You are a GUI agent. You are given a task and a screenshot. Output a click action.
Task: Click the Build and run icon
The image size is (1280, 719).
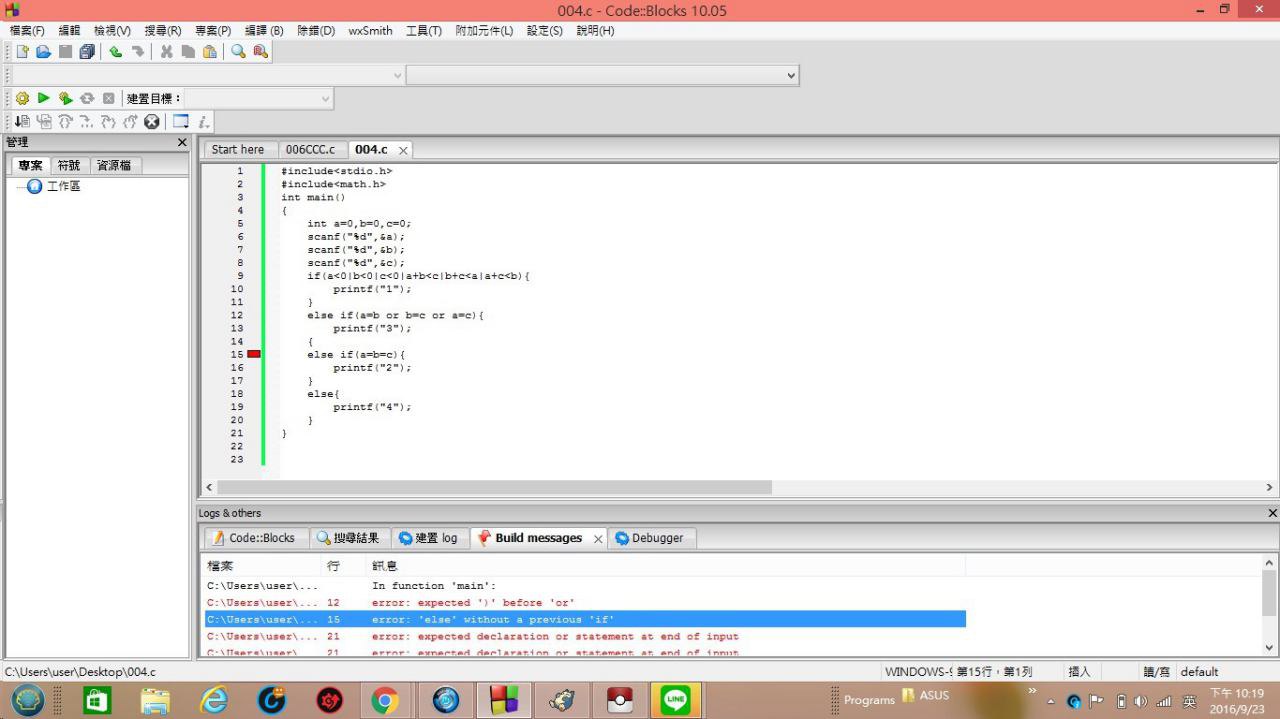[x=65, y=98]
